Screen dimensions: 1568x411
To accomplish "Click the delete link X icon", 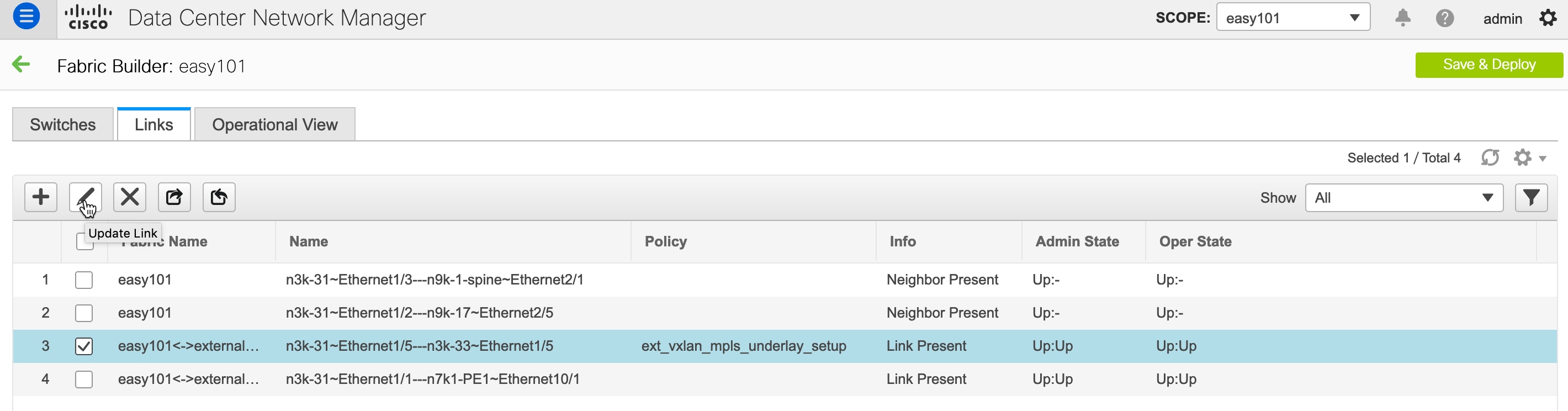I will [x=130, y=197].
